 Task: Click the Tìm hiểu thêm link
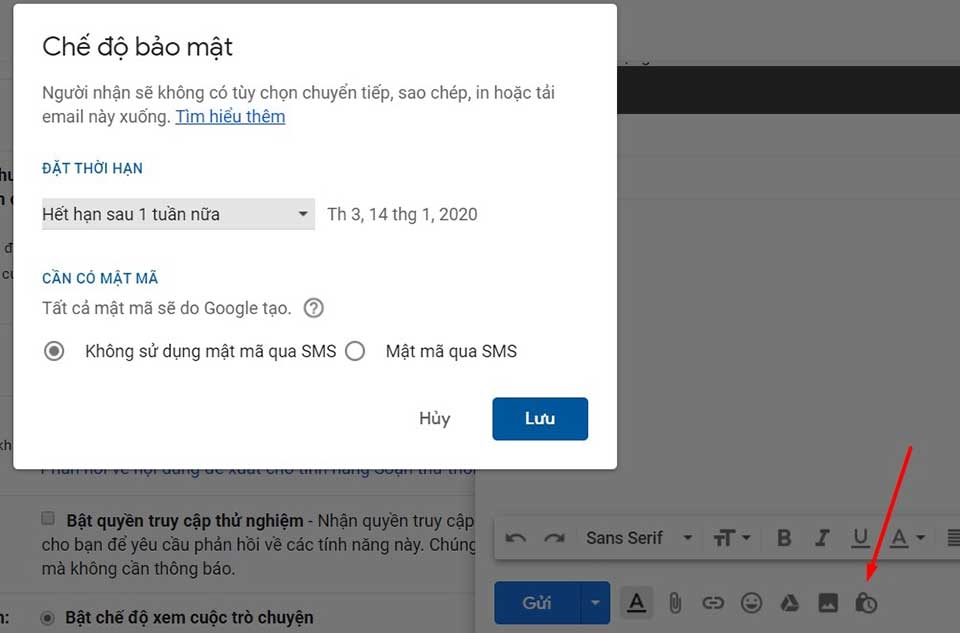point(230,117)
